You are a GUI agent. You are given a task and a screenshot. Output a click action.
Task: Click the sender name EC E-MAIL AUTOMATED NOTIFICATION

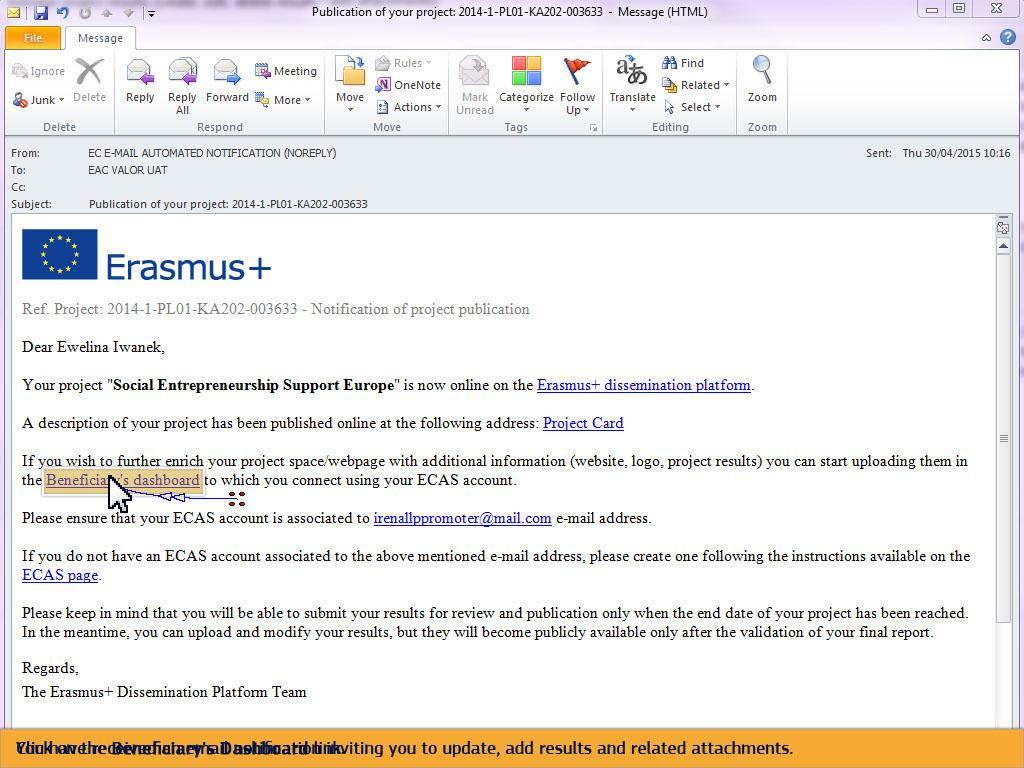[x=212, y=153]
